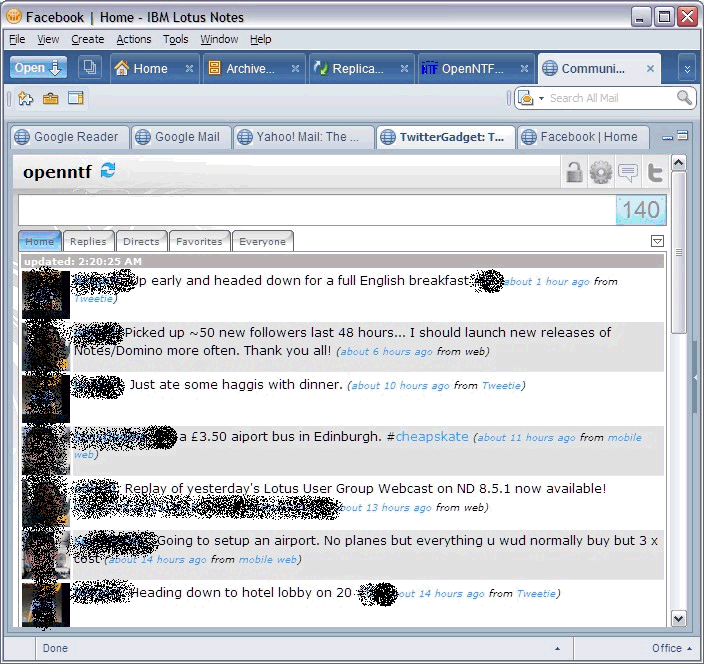The height and width of the screenshot is (664, 704).
Task: Select the Favorites timeline tab
Action: pos(199,242)
